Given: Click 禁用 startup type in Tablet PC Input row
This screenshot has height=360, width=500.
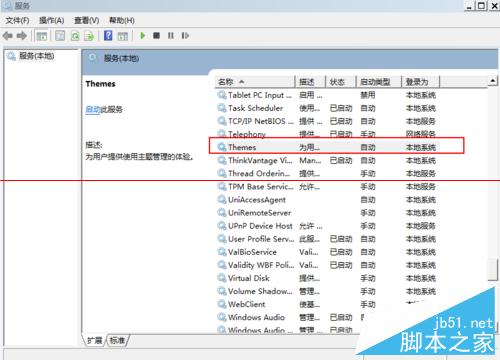Looking at the screenshot, I should click(368, 95).
